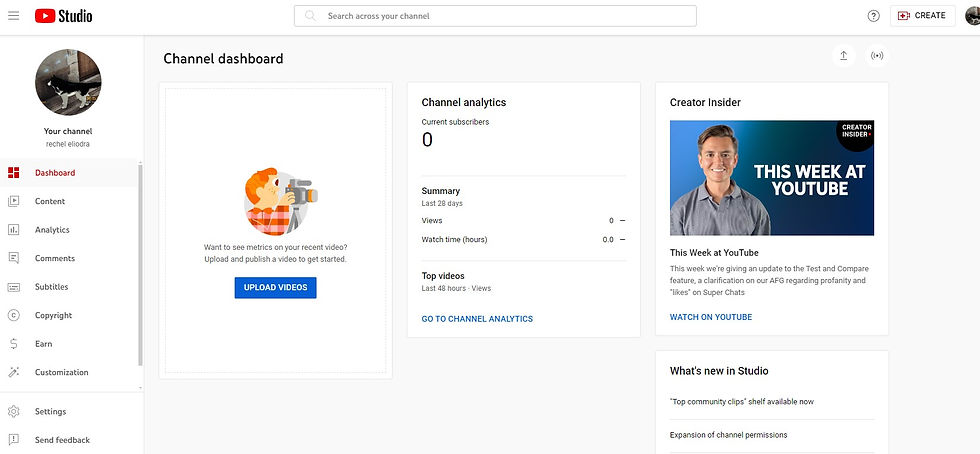This screenshot has width=980, height=454.
Task: Click the search magnifier icon
Action: click(x=310, y=16)
